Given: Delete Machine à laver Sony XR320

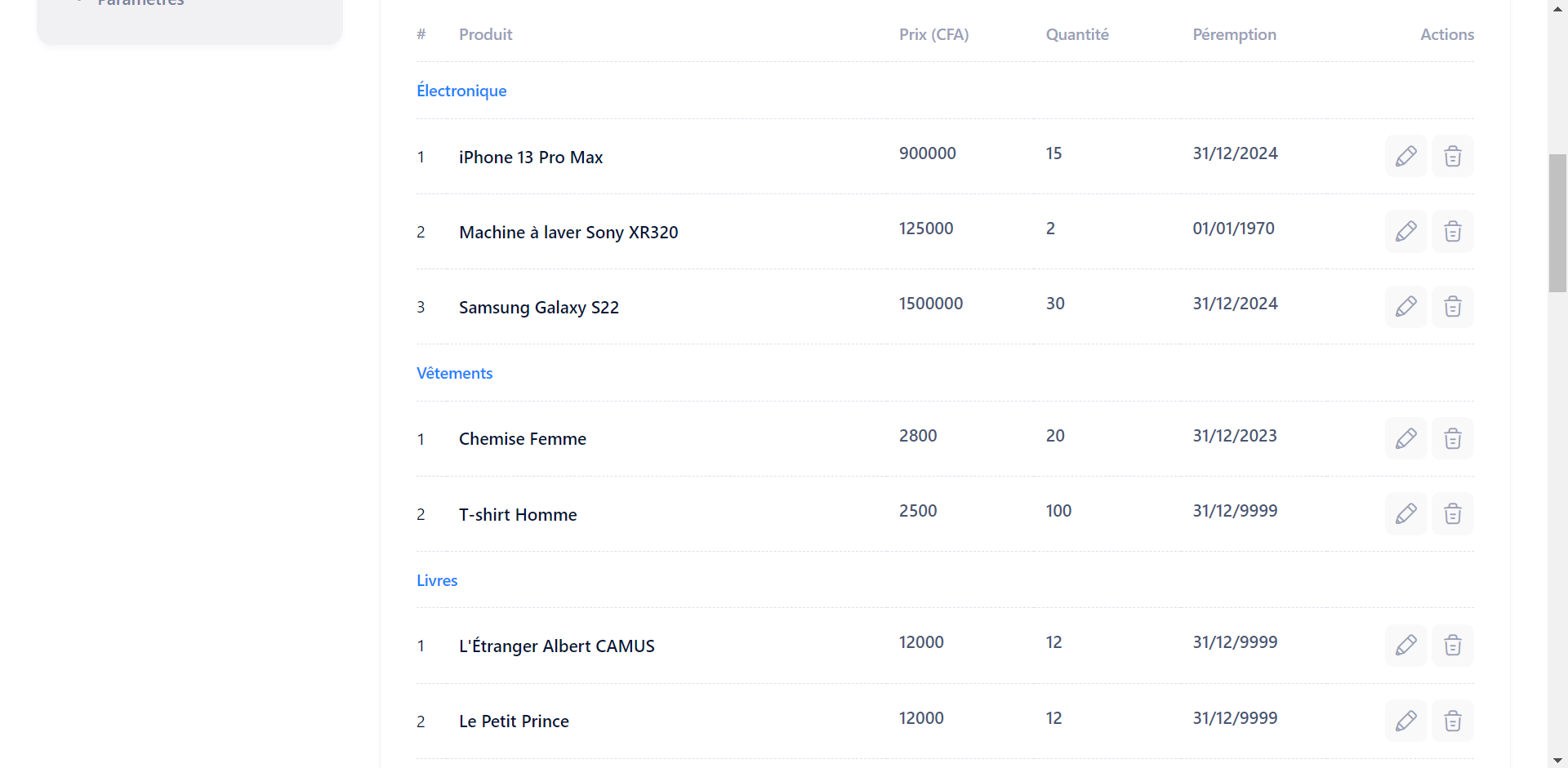Looking at the screenshot, I should click(1452, 231).
